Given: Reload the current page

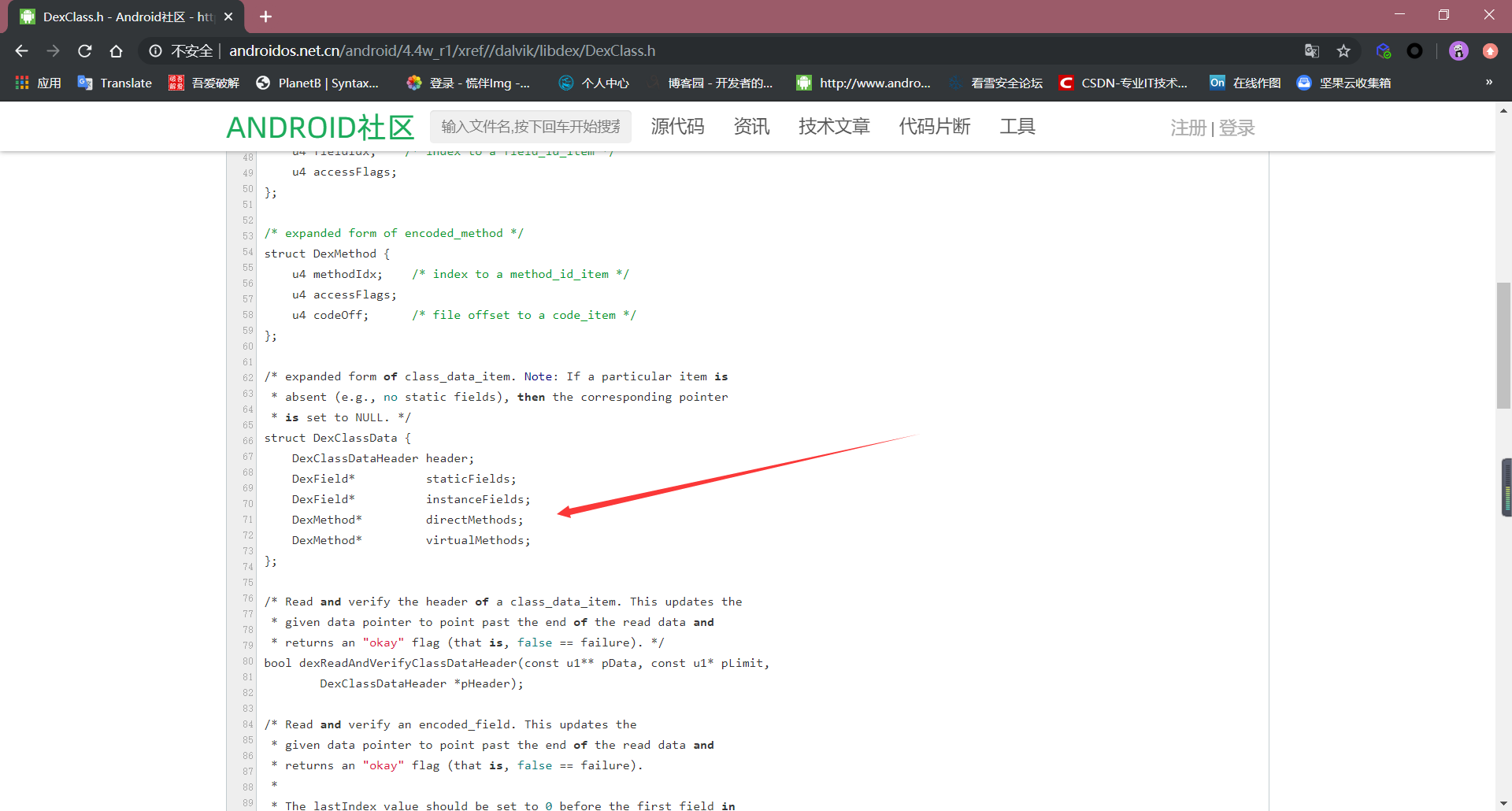Looking at the screenshot, I should tap(84, 51).
